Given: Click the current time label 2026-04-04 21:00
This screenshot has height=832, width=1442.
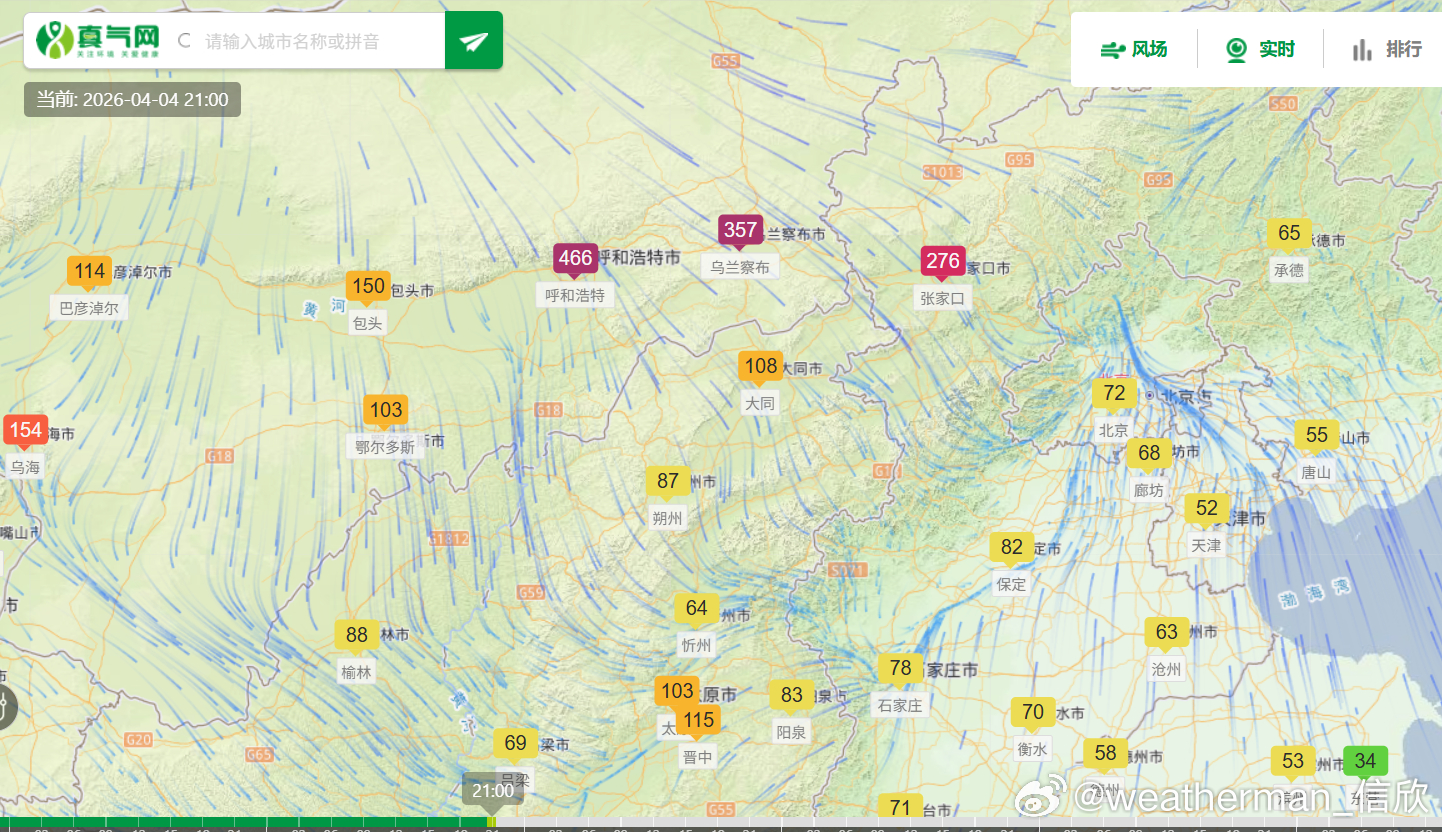Looking at the screenshot, I should (x=132, y=99).
